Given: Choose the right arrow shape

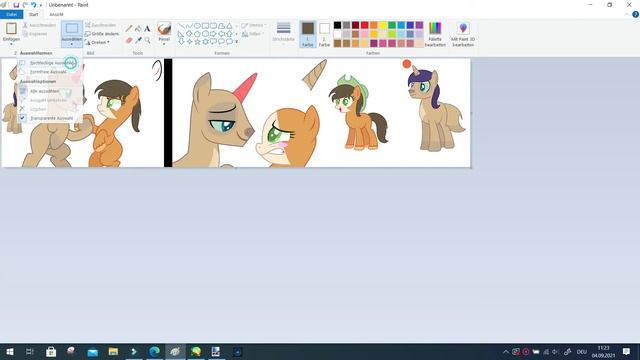Looking at the screenshot, I should coord(213,34).
